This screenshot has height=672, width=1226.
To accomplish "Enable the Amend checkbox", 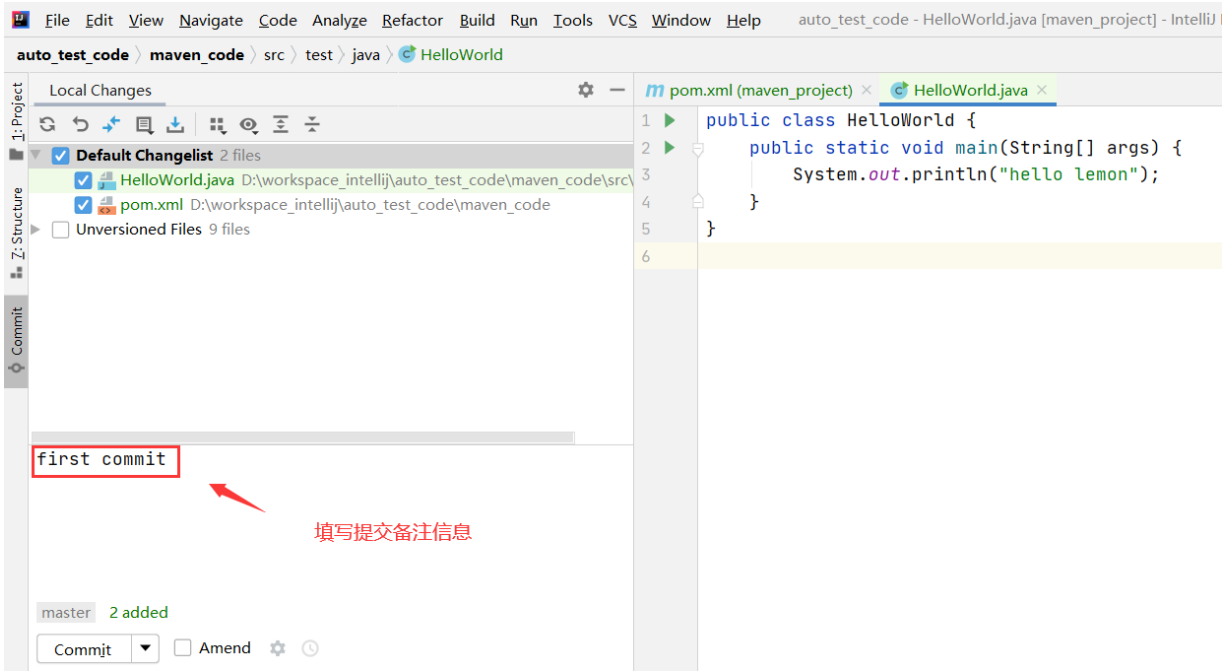I will [182, 648].
